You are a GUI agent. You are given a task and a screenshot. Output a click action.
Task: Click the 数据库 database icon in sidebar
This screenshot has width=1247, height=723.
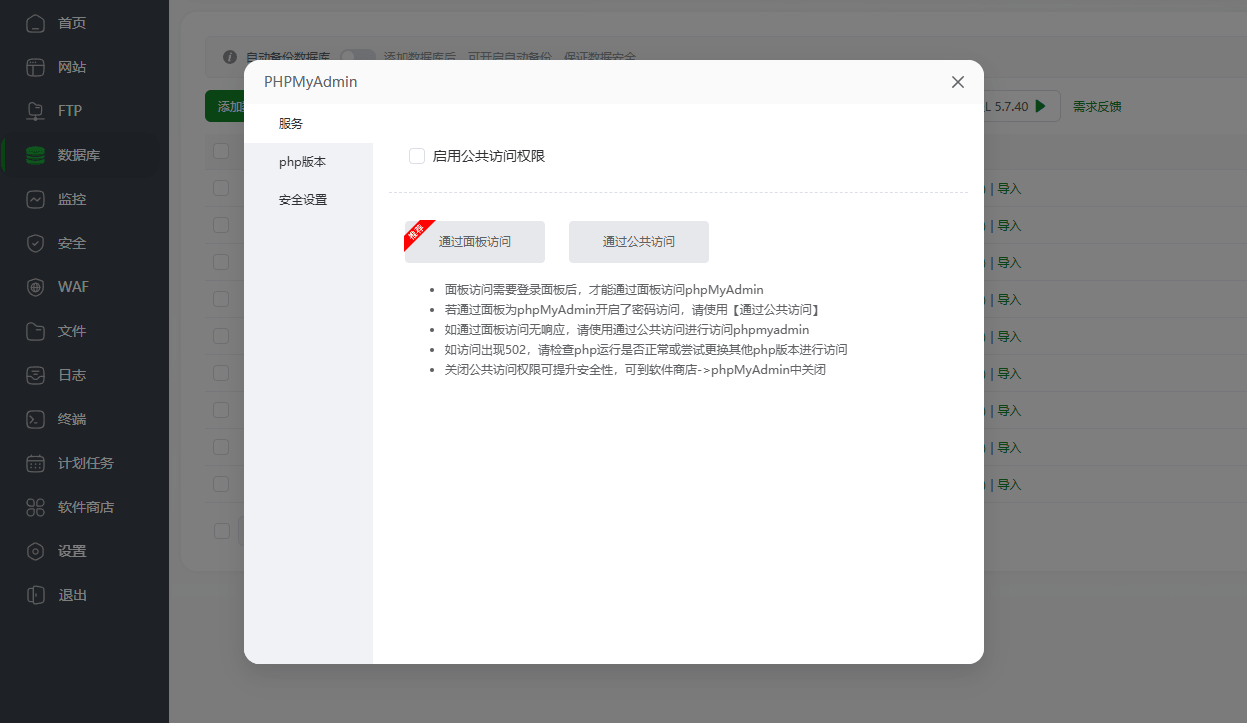(36, 155)
